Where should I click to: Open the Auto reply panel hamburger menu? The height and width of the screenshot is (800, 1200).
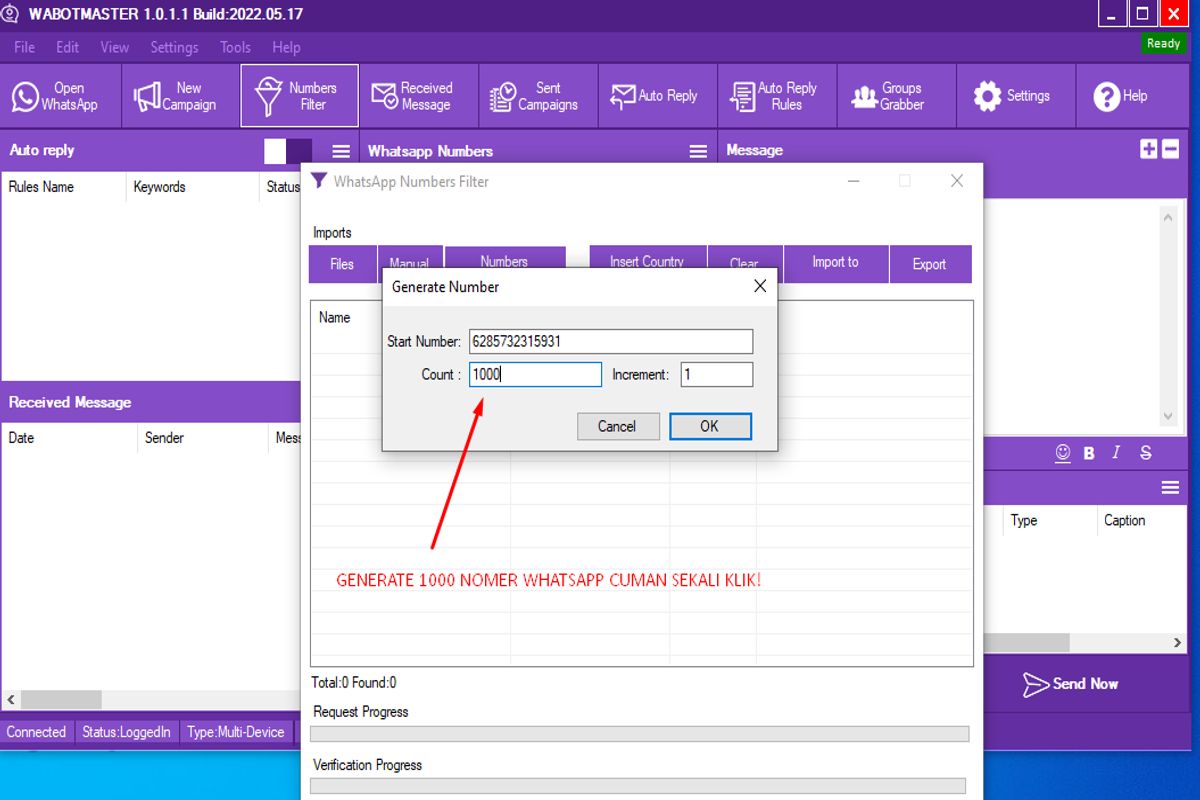[x=341, y=151]
